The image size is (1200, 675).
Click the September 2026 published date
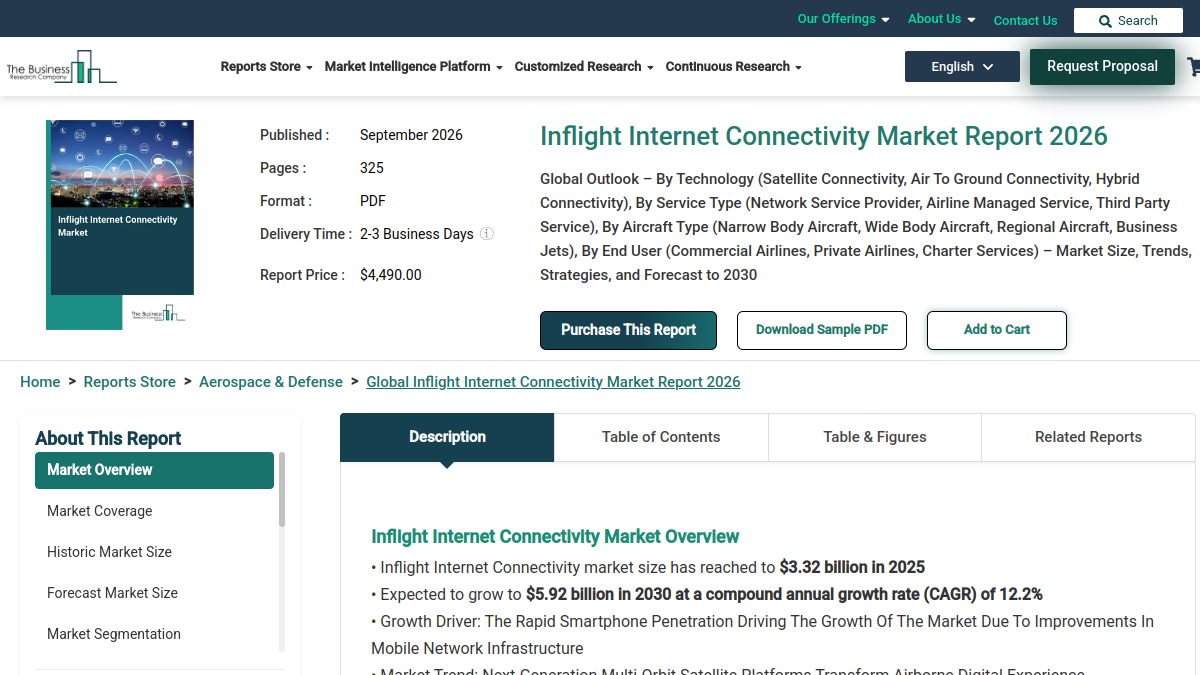tap(411, 135)
